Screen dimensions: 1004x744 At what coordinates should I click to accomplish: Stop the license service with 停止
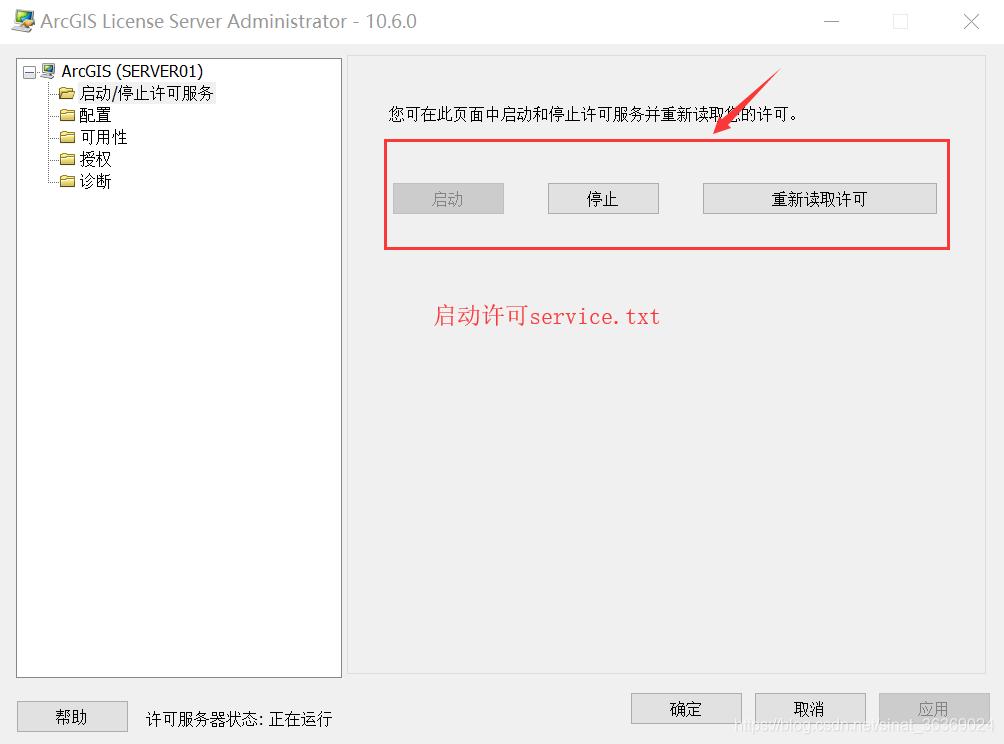point(602,198)
